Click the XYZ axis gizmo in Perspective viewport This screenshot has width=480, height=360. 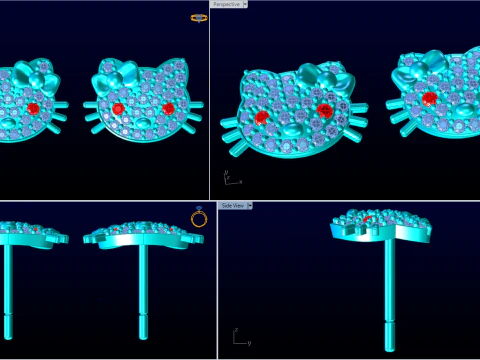click(232, 178)
